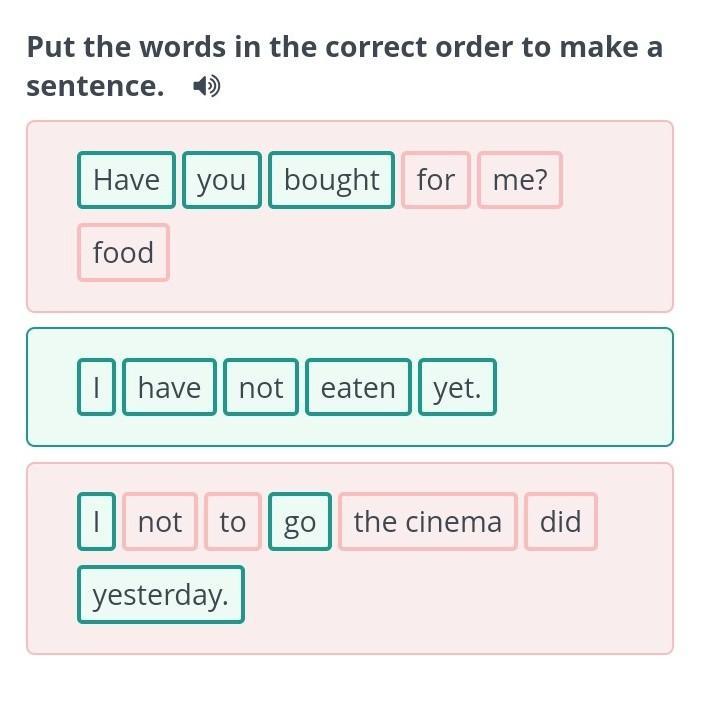Select 'not' tile before 'to'
The height and width of the screenshot is (702, 702).
click(160, 521)
